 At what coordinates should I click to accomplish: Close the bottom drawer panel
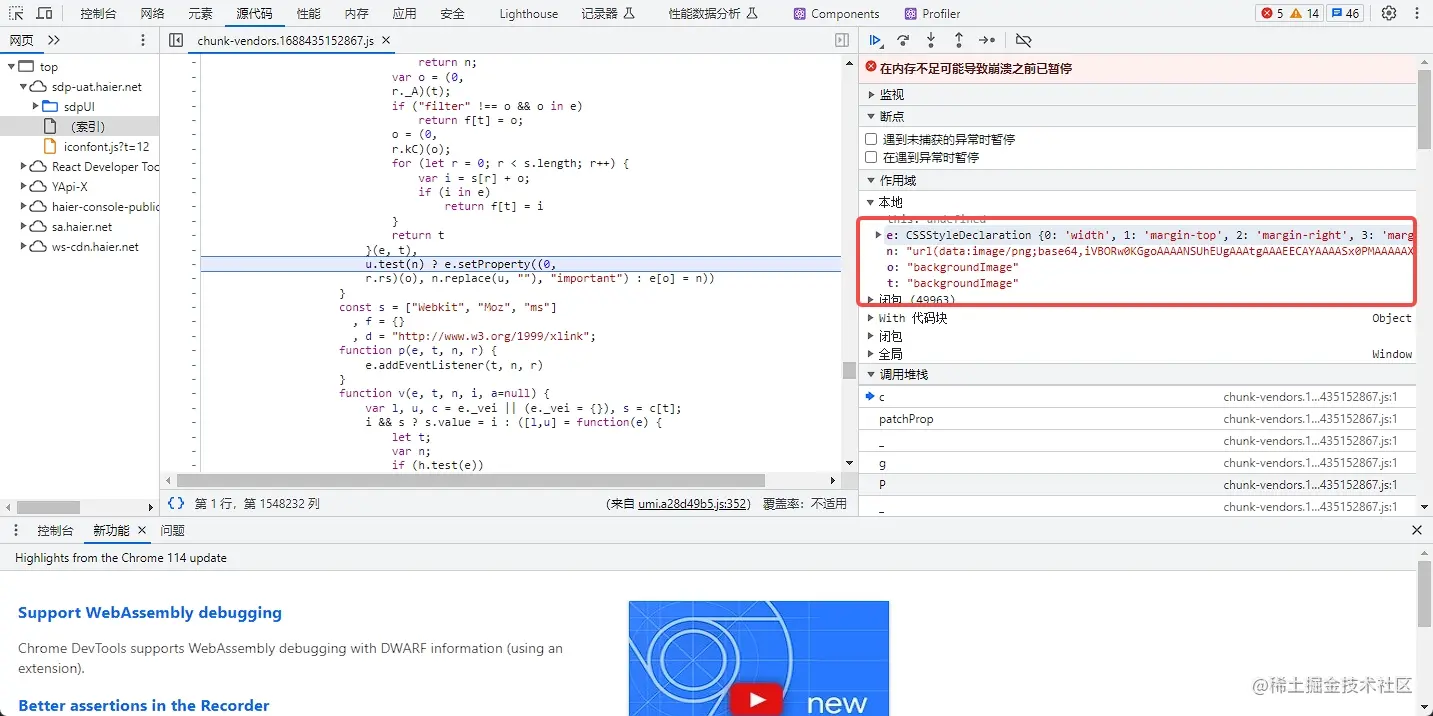click(x=1417, y=530)
